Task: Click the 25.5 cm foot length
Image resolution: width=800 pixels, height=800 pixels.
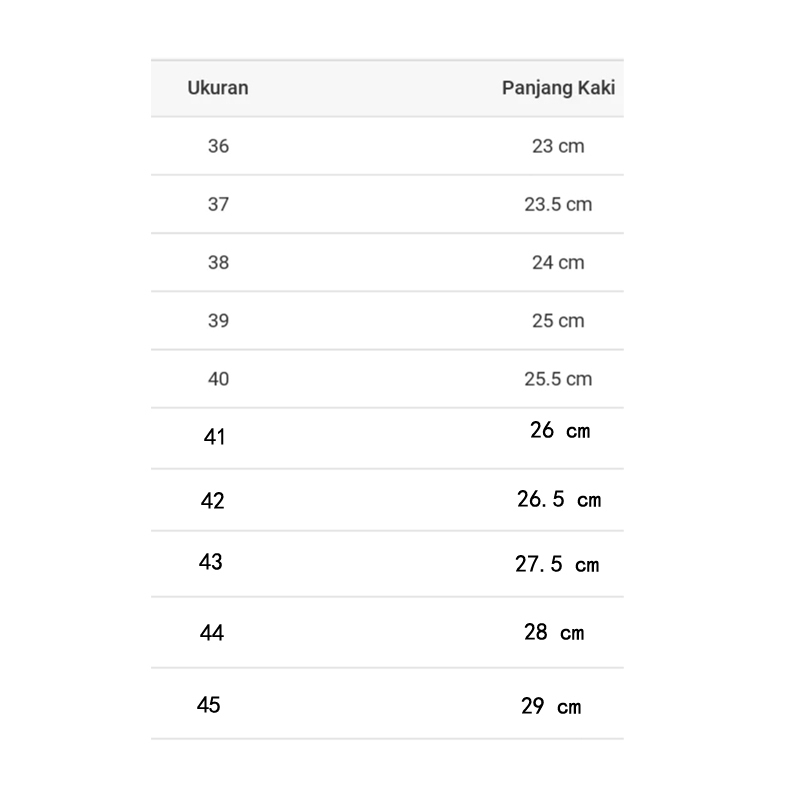Action: [558, 379]
